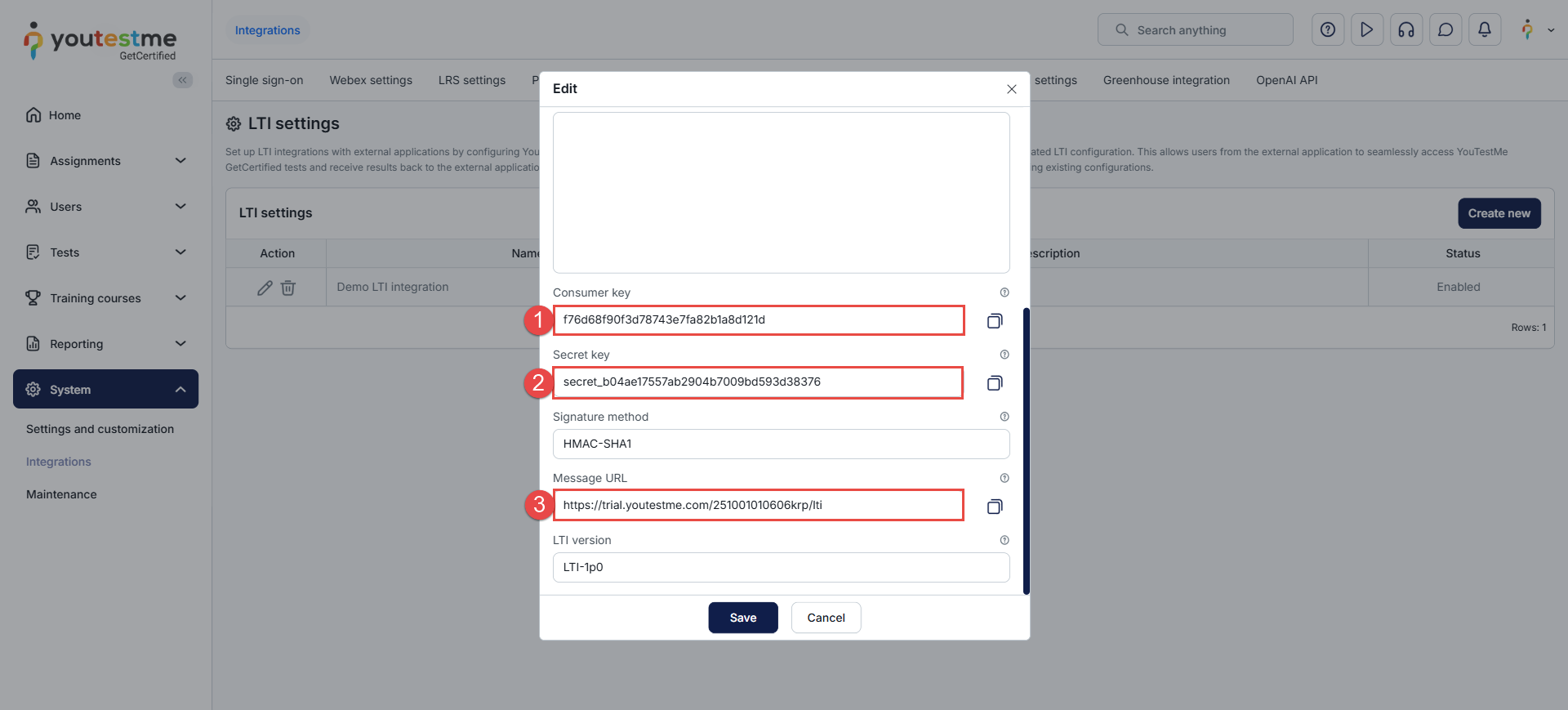Screen dimensions: 1568x710
Task: Save the LTI edit dialog
Action: click(x=742, y=618)
